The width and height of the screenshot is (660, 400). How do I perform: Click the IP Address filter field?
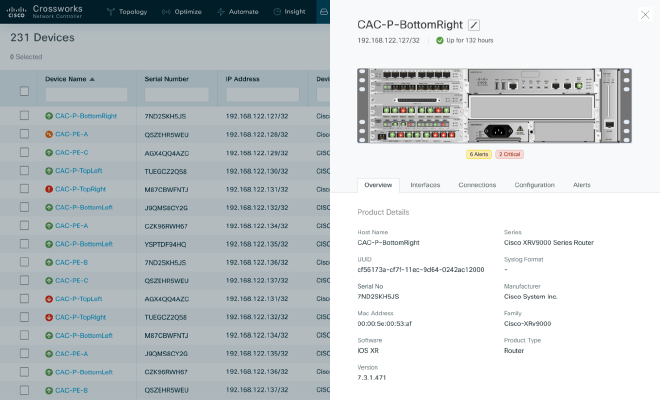tap(262, 94)
